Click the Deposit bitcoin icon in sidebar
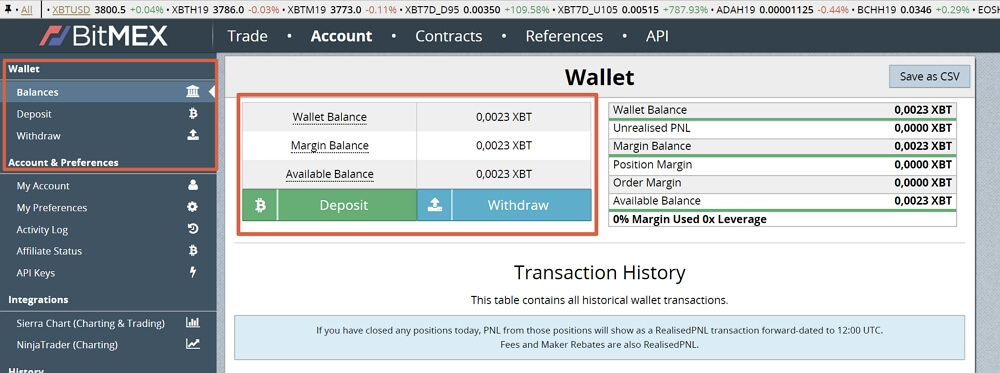Image resolution: width=1000 pixels, height=373 pixels. point(193,113)
